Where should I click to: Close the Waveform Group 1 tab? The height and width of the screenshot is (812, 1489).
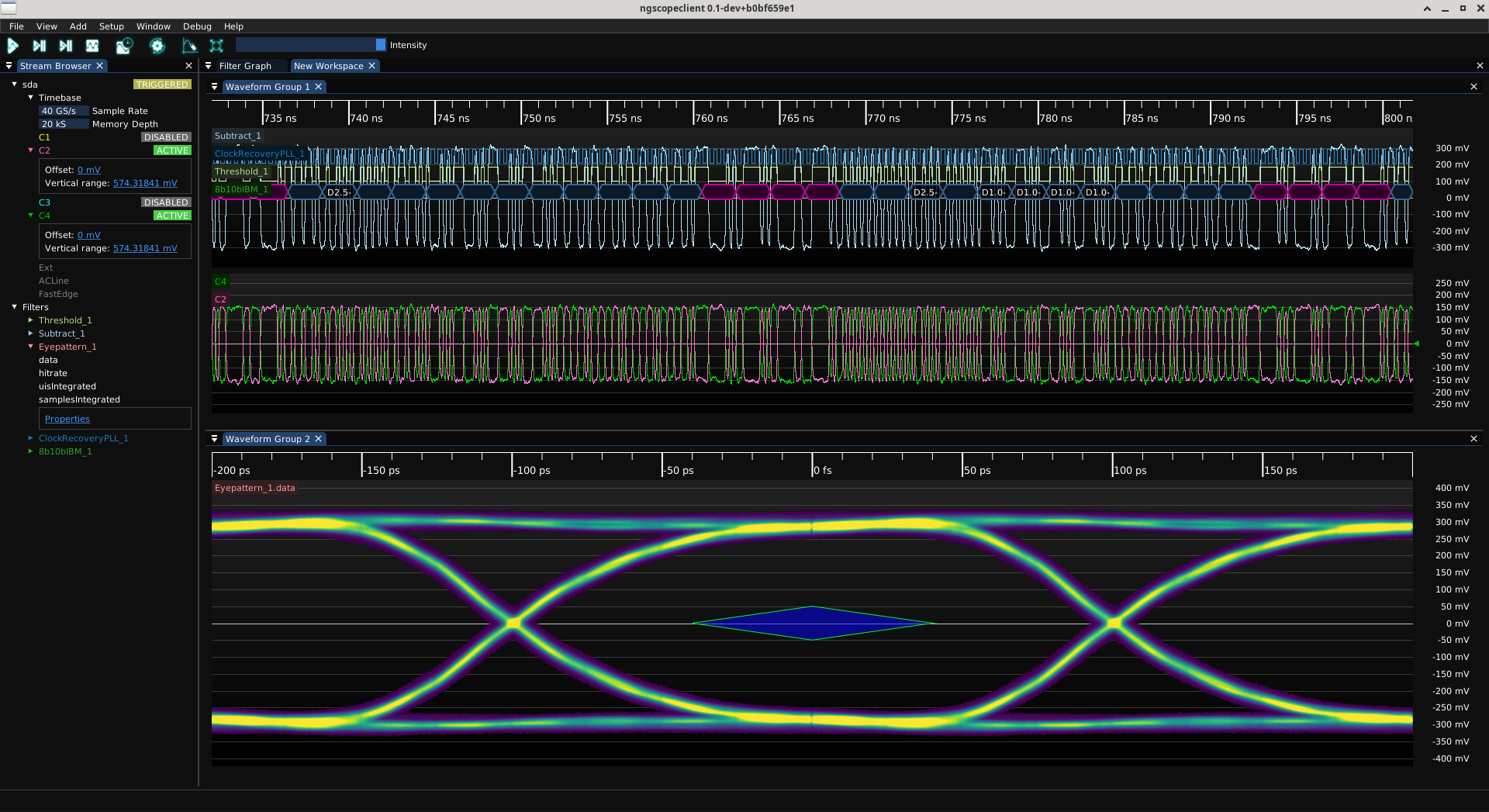[318, 87]
